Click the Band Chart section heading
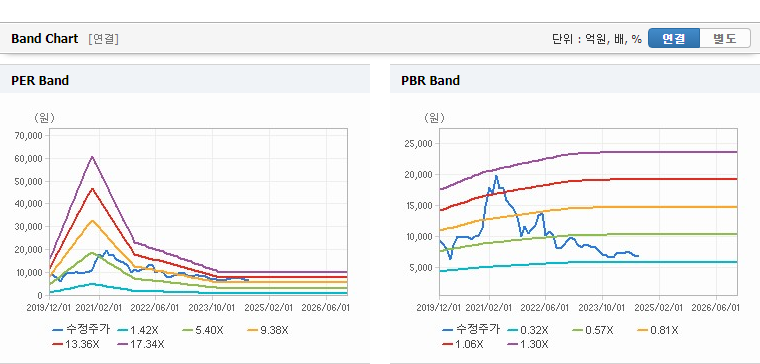760x364 pixels. point(45,39)
